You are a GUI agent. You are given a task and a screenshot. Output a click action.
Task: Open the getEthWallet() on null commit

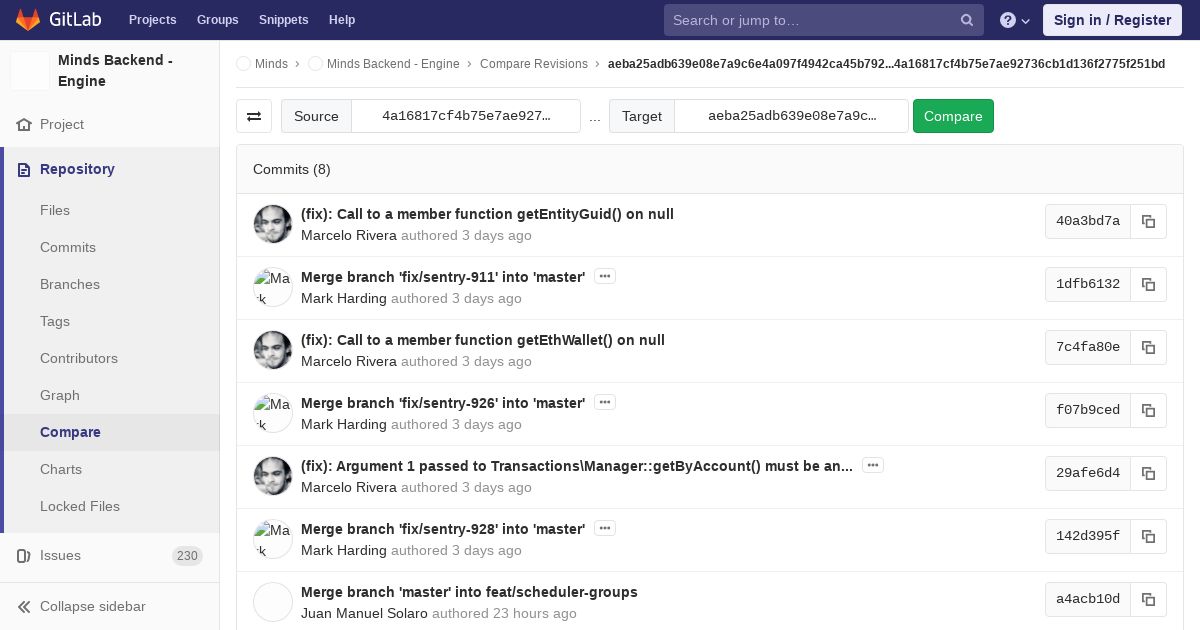(x=483, y=340)
